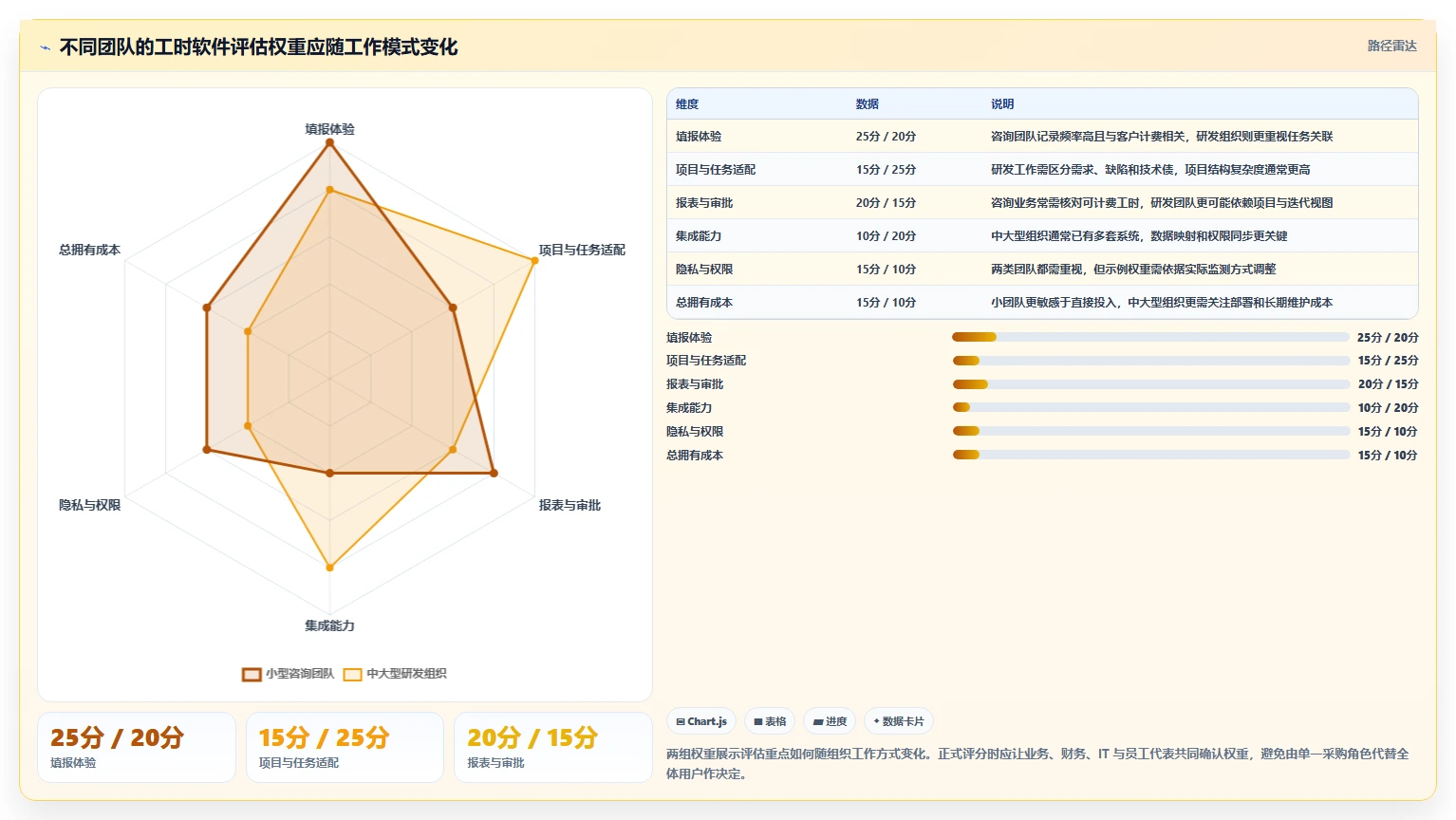Viewport: 1456px width, 820px height.
Task: Select the 隐私与权限 axis label on the radar chart
Action: 90,505
